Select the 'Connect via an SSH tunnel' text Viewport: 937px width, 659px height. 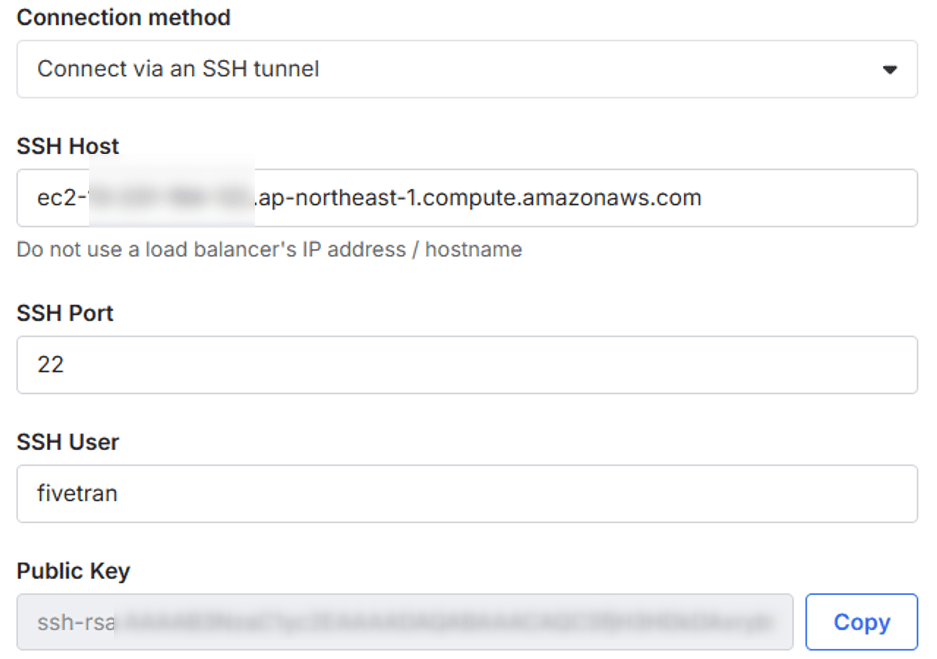pyautogui.click(x=178, y=69)
